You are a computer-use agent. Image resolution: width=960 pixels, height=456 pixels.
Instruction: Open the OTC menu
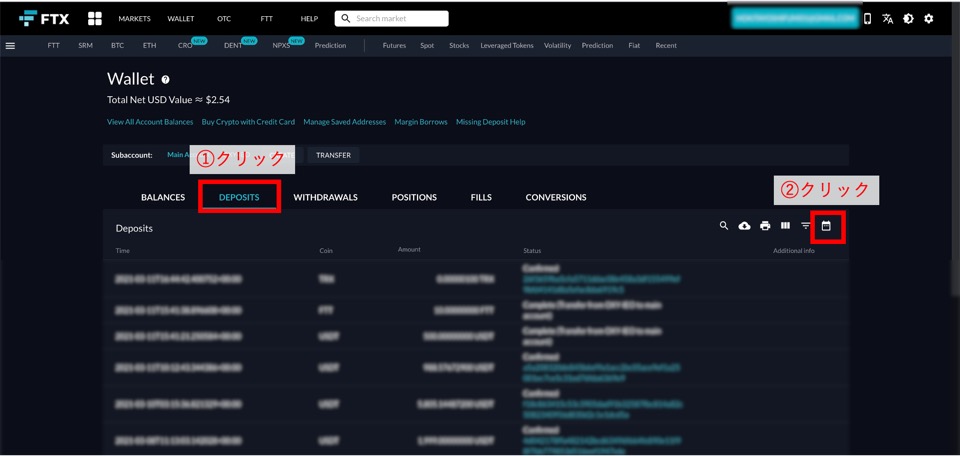point(224,19)
